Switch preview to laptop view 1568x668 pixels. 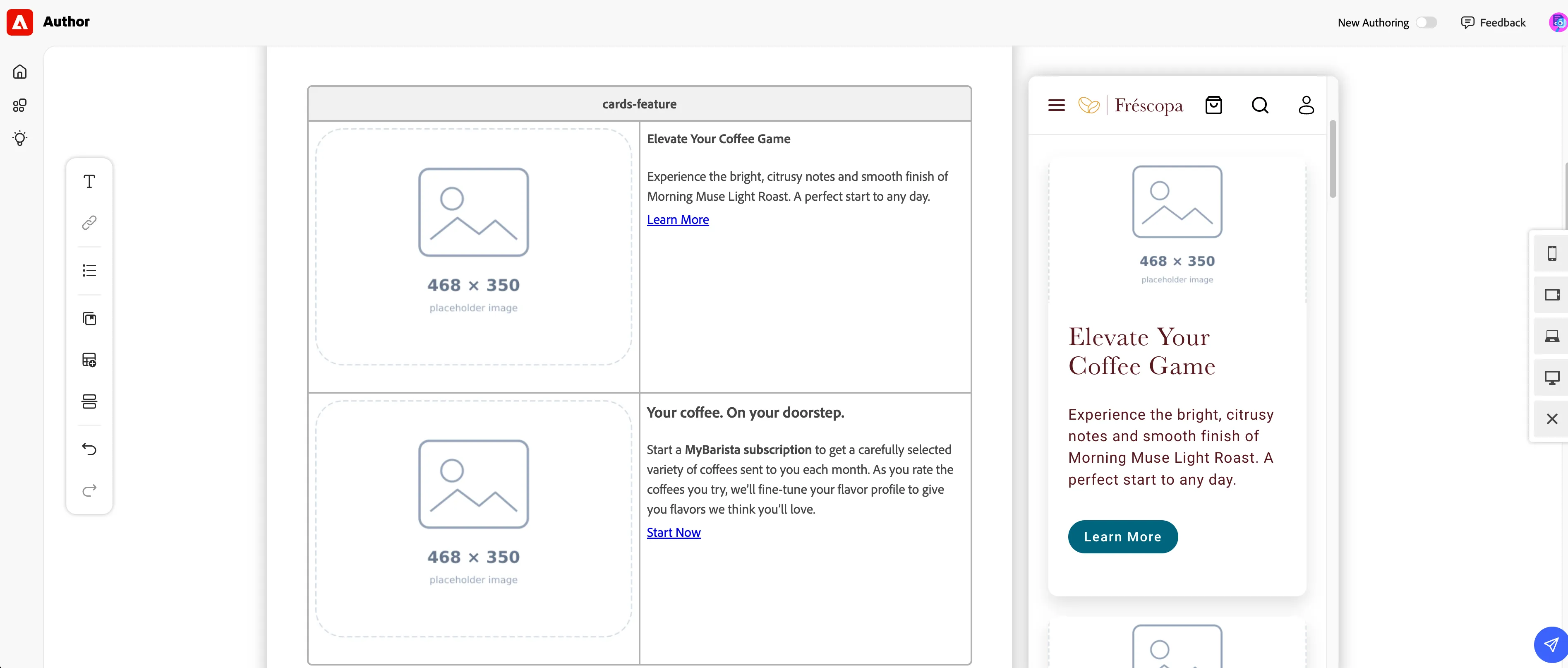[1551, 336]
